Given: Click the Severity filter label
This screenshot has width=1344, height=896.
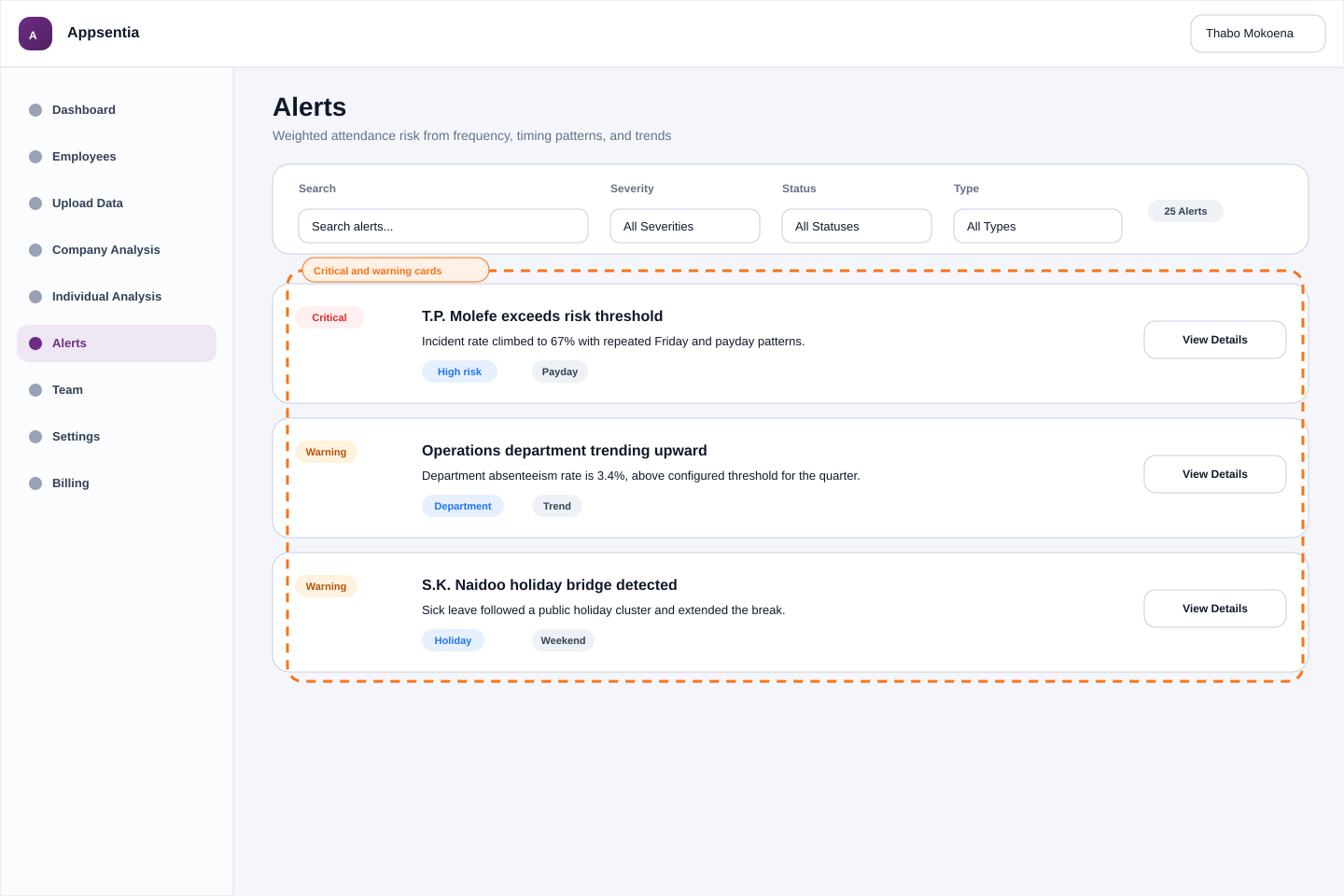Looking at the screenshot, I should click(x=632, y=189).
